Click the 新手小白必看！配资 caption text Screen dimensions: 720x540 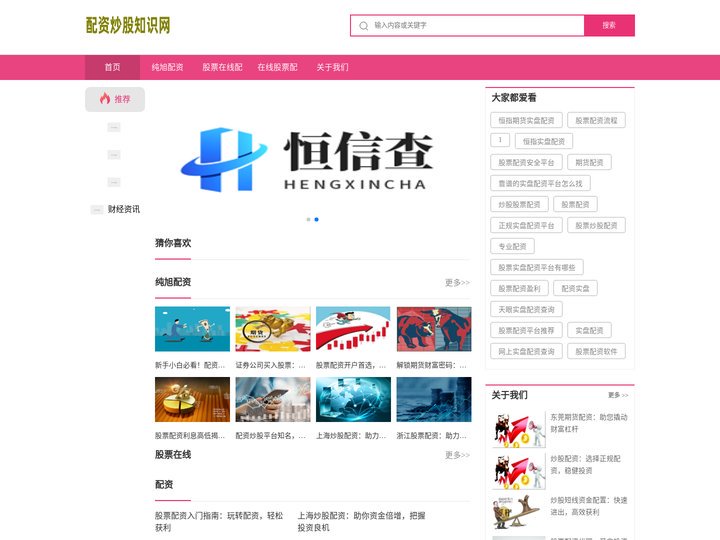click(x=190, y=365)
